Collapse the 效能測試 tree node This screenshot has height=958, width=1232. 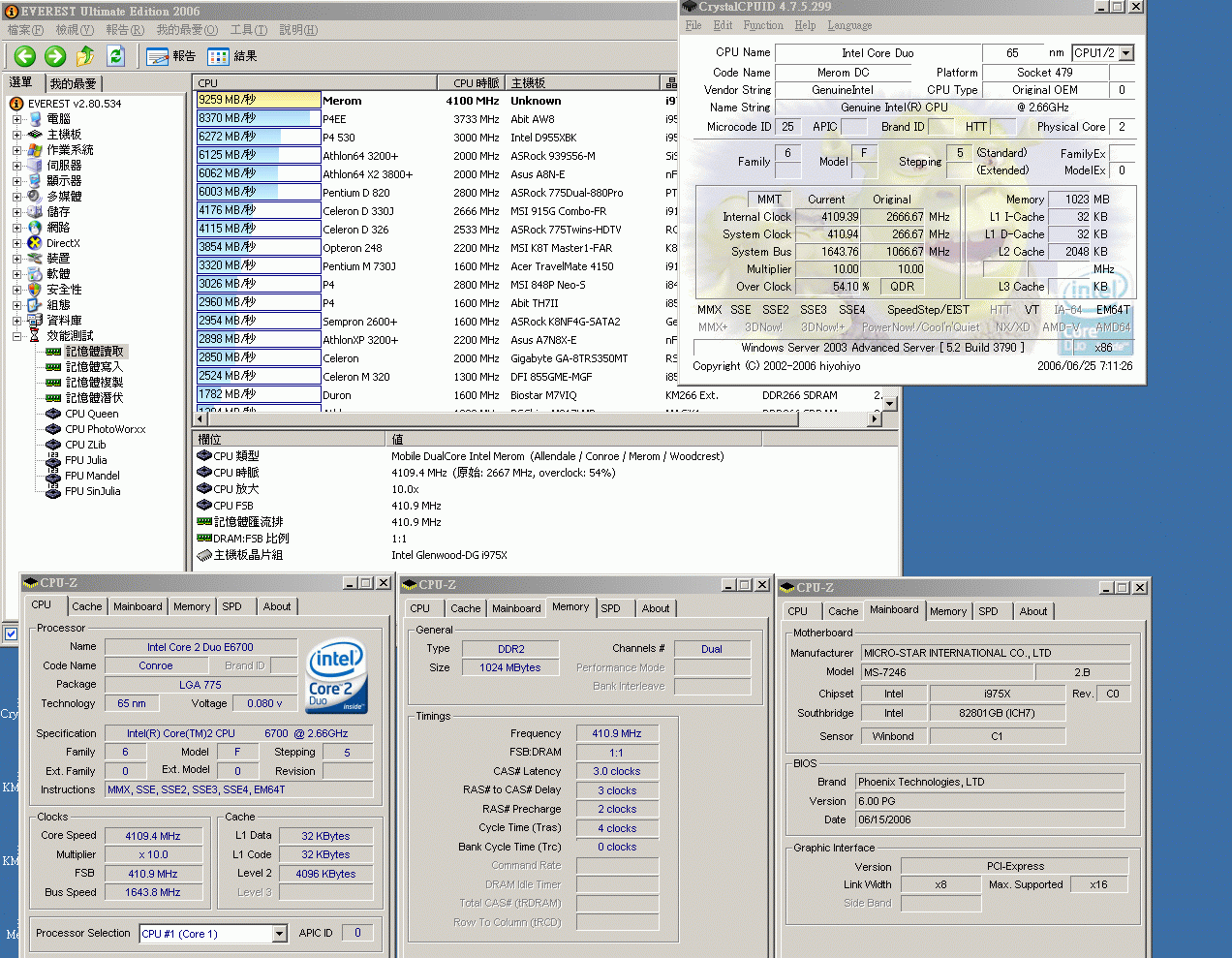pyautogui.click(x=16, y=336)
